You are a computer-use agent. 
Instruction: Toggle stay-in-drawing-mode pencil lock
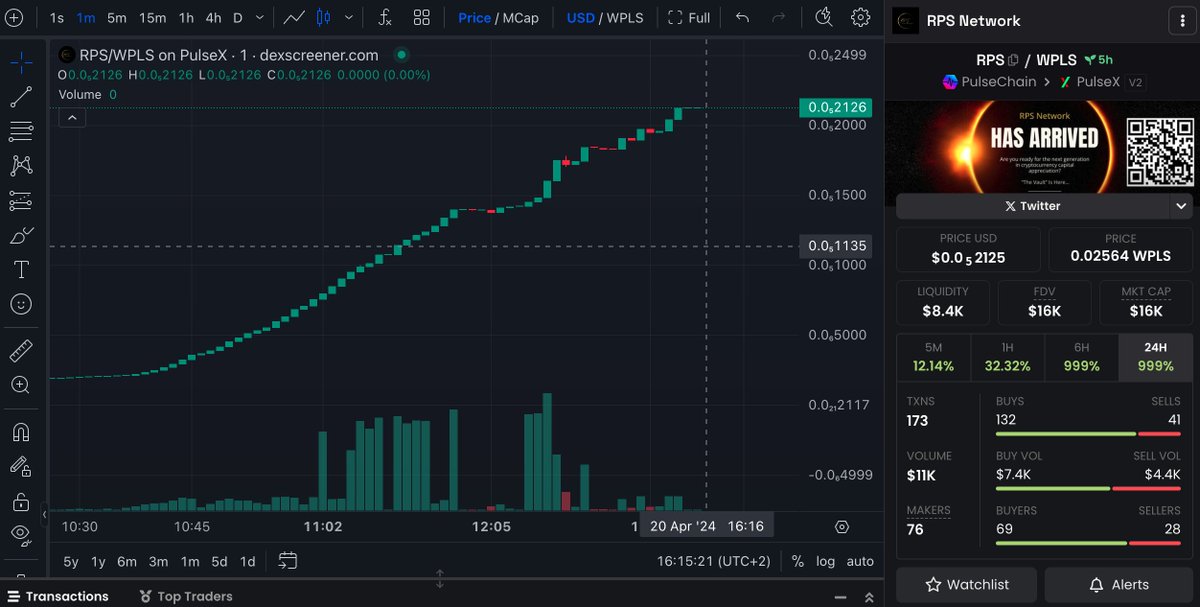[x=21, y=466]
